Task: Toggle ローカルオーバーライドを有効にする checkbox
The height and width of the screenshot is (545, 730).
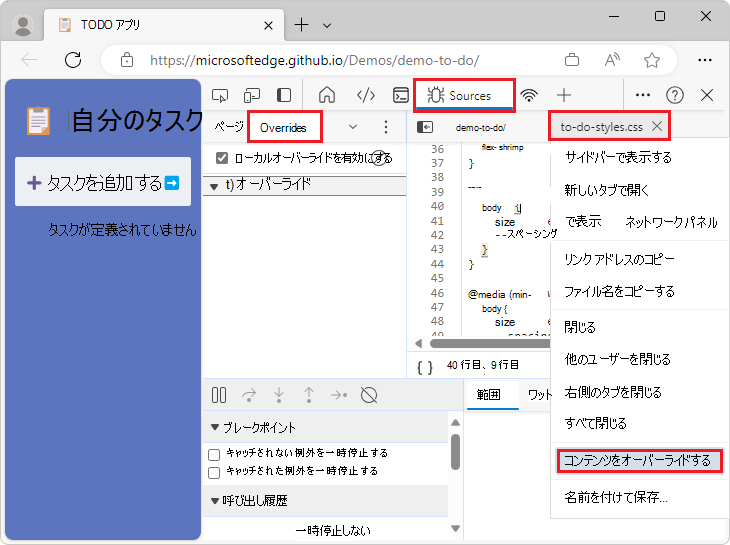Action: [x=222, y=158]
